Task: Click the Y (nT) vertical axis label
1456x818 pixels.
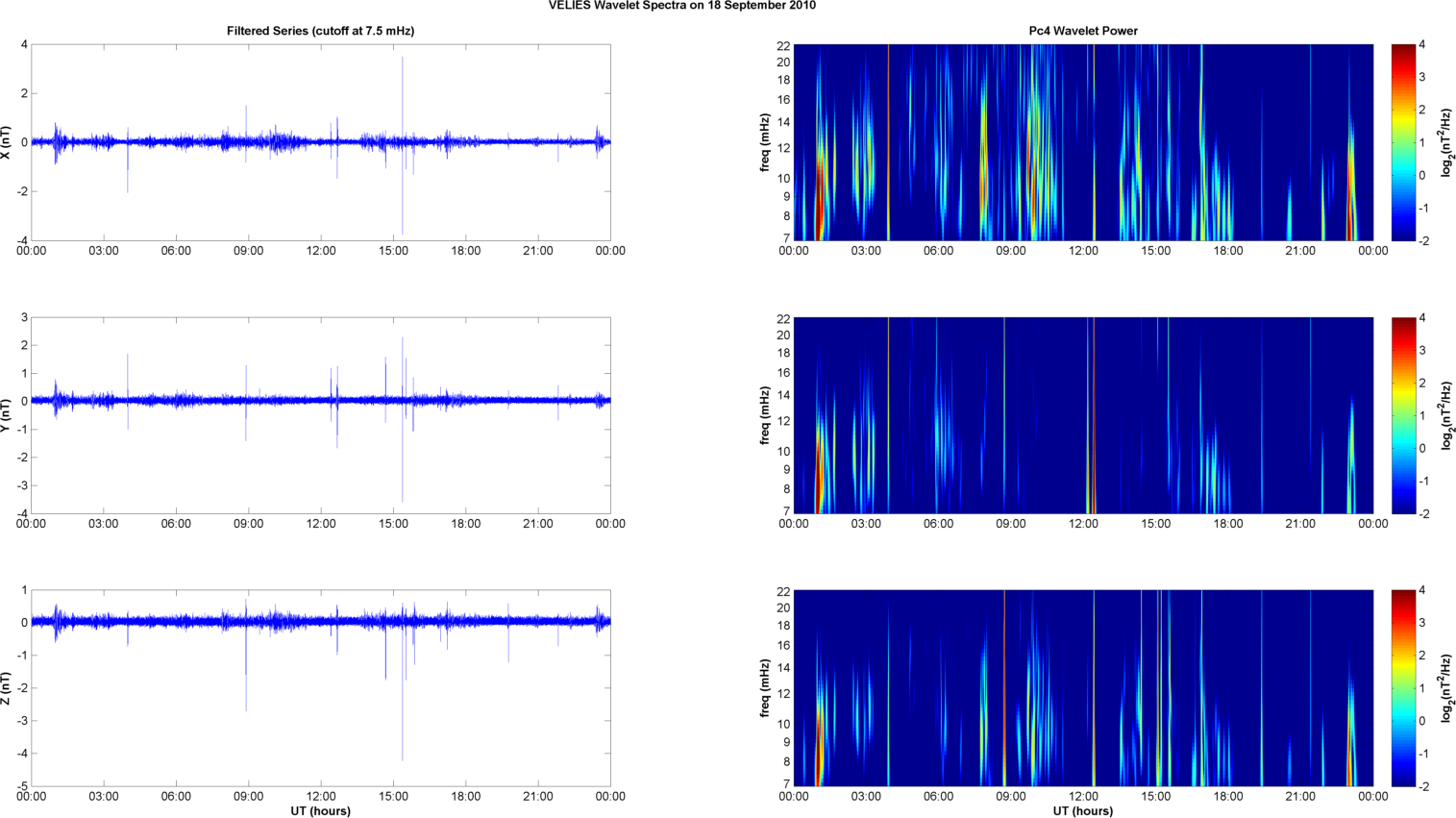Action: 7,415
